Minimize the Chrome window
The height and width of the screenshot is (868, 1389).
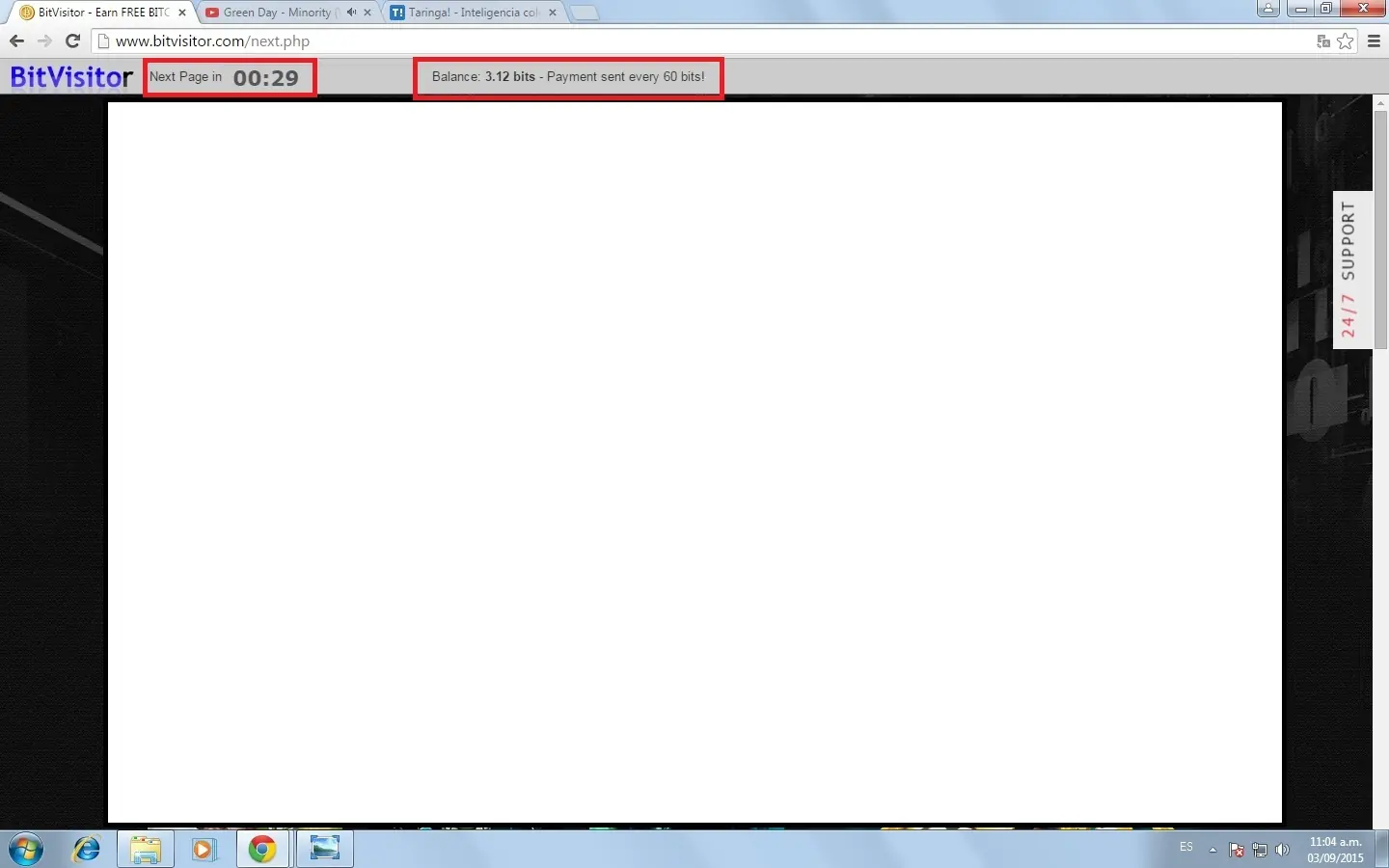1301,9
